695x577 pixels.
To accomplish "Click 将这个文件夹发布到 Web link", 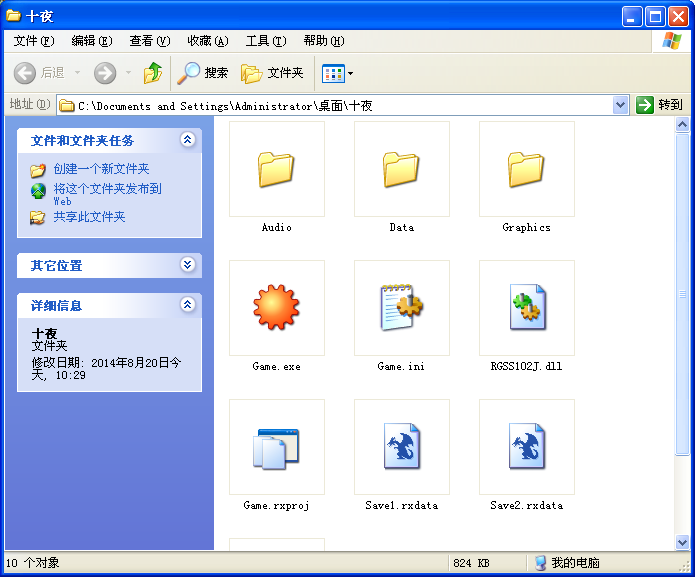I will 107,194.
